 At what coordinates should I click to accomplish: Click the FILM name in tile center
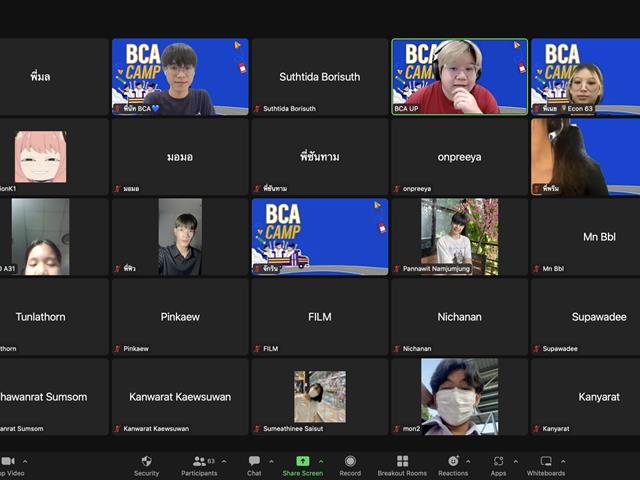pos(320,317)
